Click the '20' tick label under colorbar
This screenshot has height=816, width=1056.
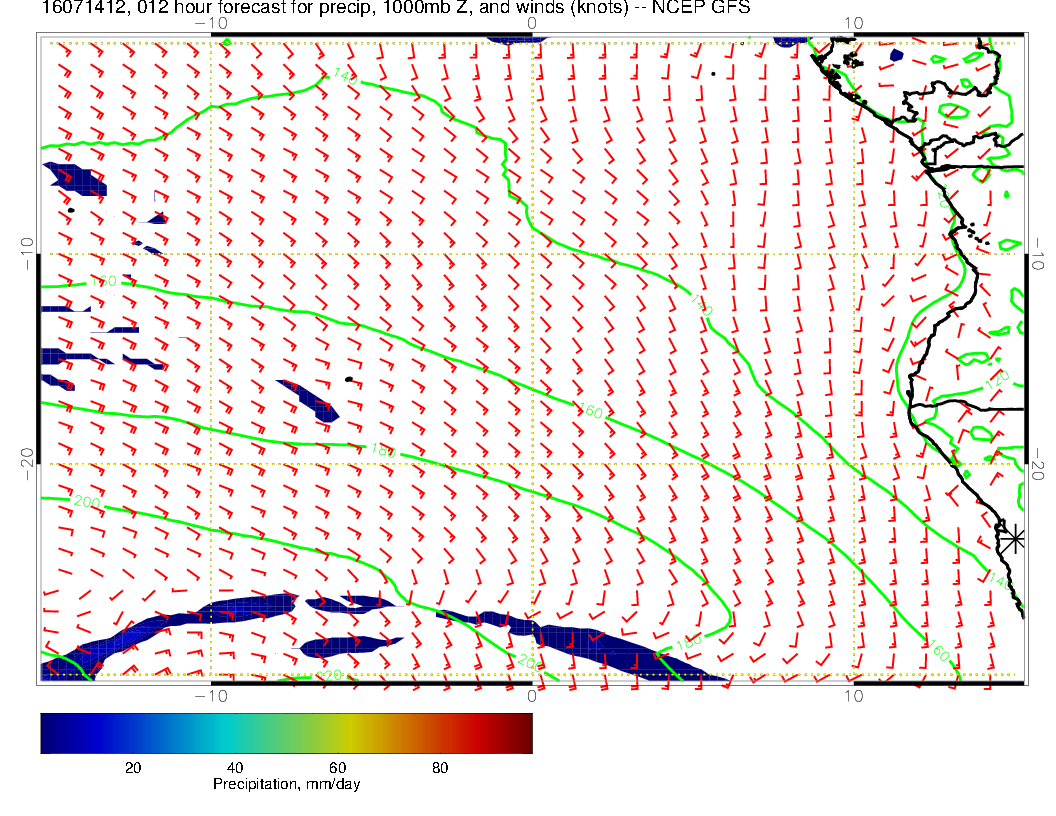coord(133,768)
